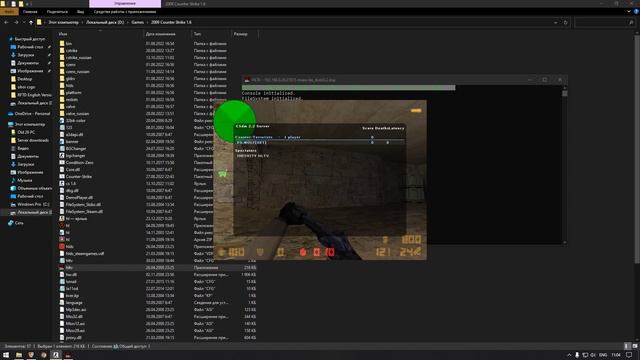This screenshot has height=360, width=640.
Task: Select Сеть in the navigation pane
Action: pos(19,223)
